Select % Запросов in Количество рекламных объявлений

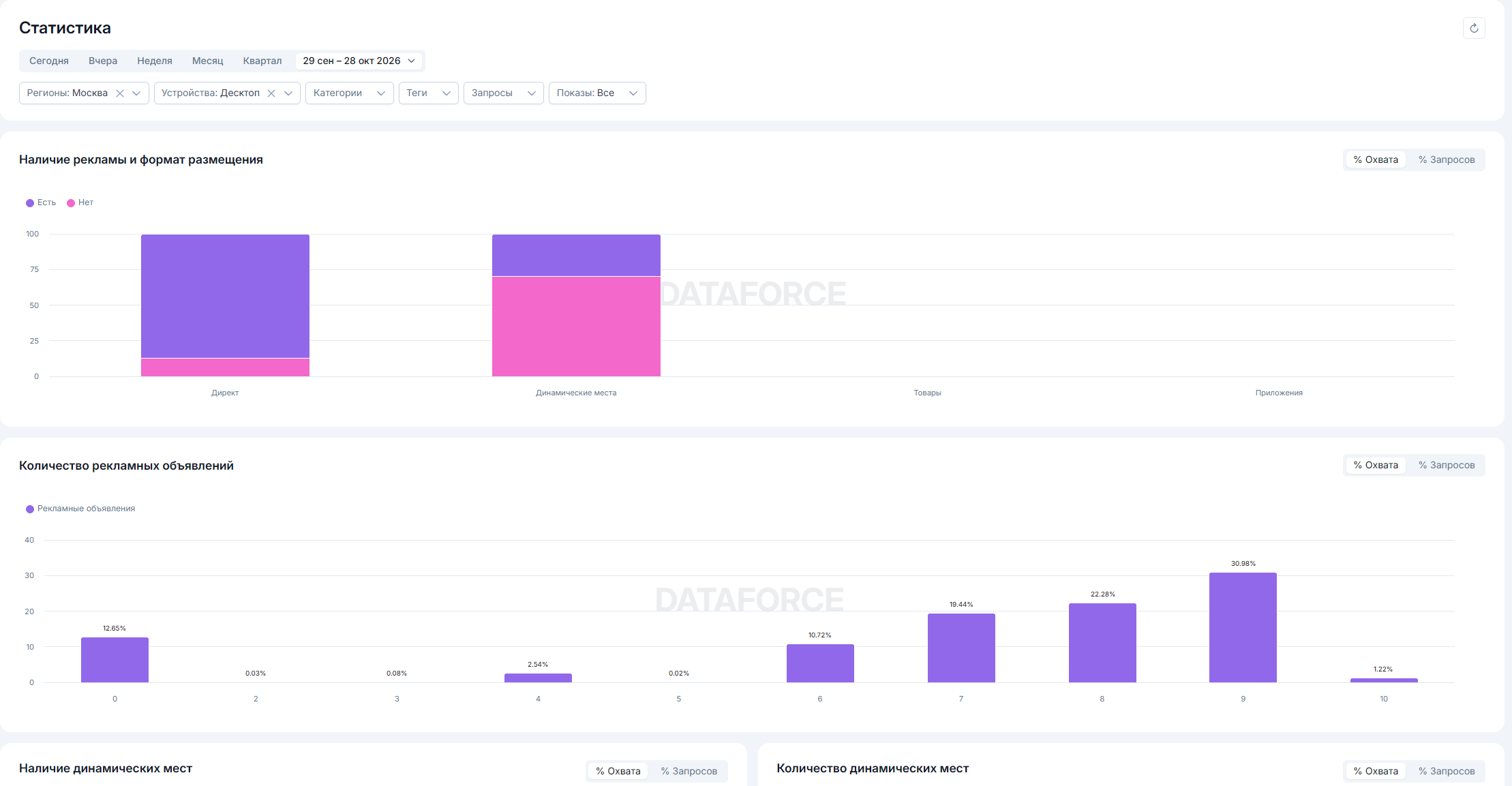click(1447, 465)
